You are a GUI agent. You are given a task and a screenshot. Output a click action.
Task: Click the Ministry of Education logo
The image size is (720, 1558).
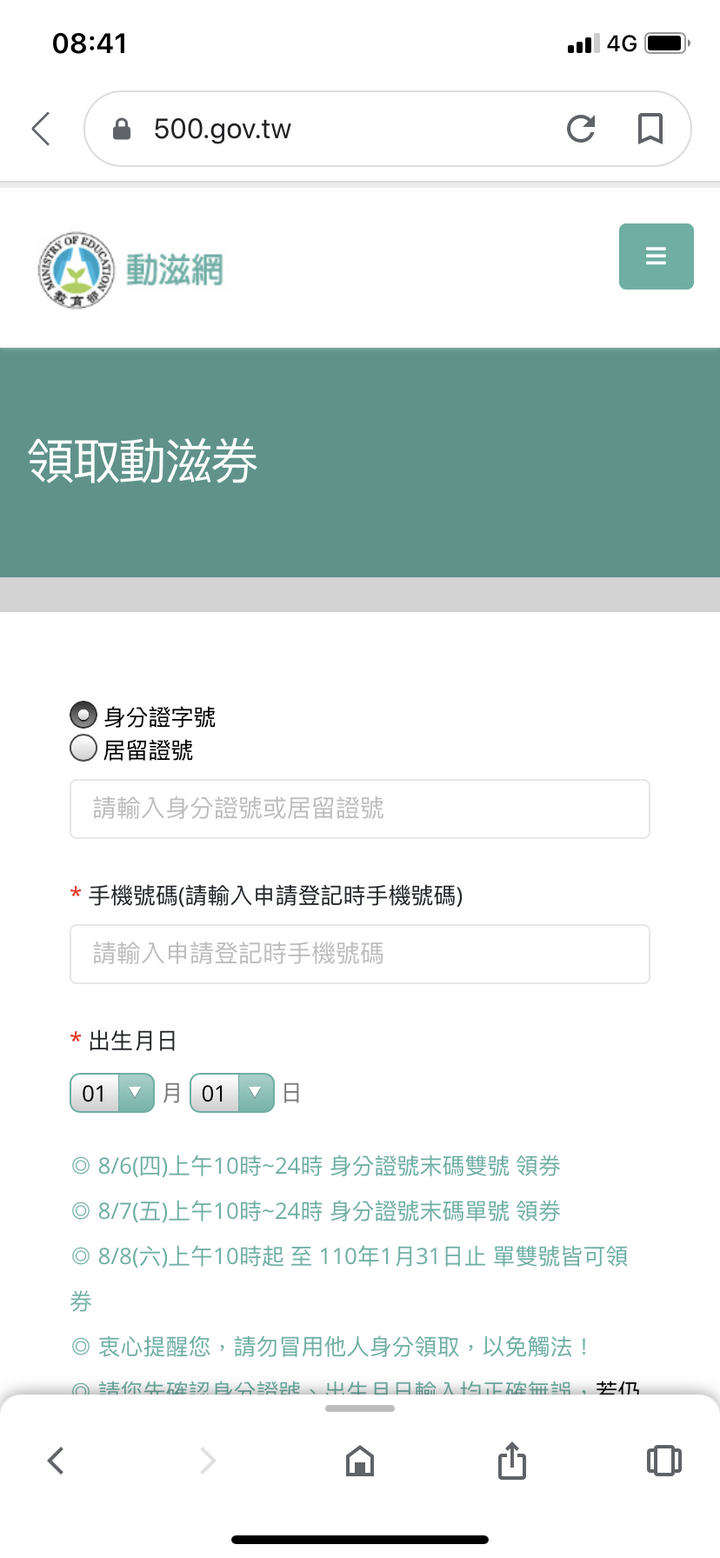(77, 270)
